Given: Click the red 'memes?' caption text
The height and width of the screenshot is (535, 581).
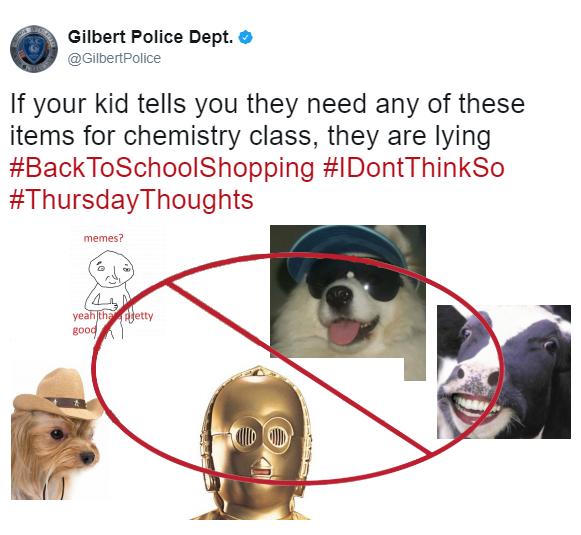Looking at the screenshot, I should [103, 238].
